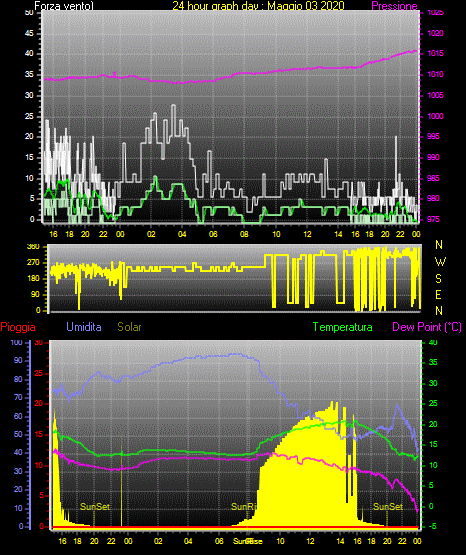
Task: Click the pressure axis value '1000'
Action: point(435,116)
